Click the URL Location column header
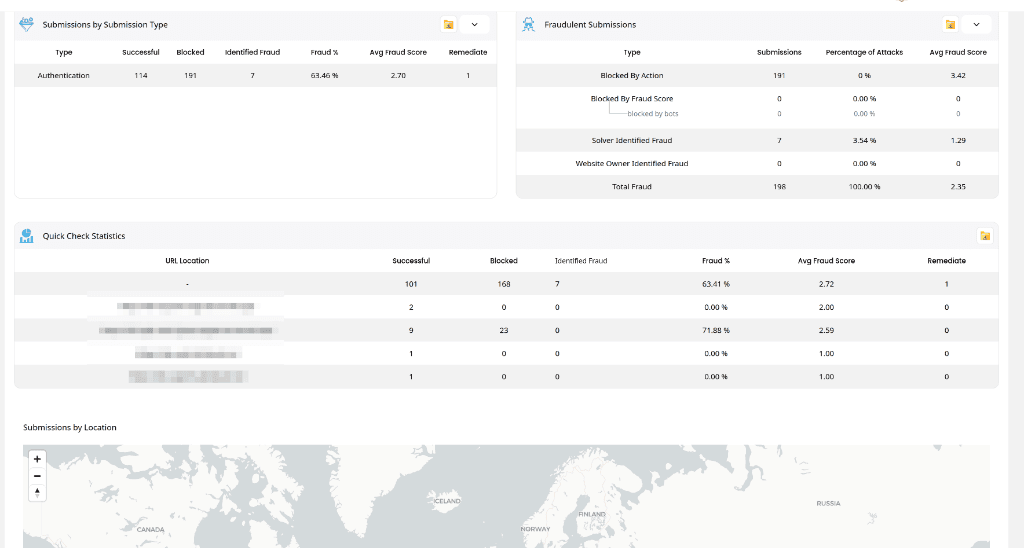The image size is (1024, 548). click(x=187, y=261)
